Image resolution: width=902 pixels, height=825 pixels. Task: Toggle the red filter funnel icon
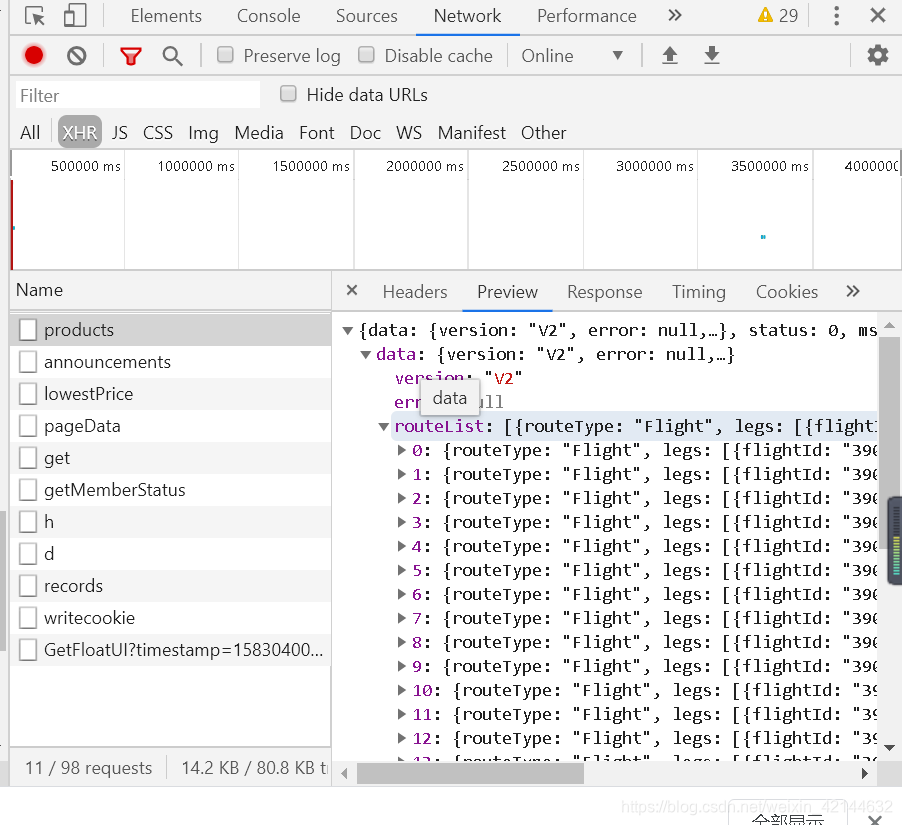tap(131, 56)
